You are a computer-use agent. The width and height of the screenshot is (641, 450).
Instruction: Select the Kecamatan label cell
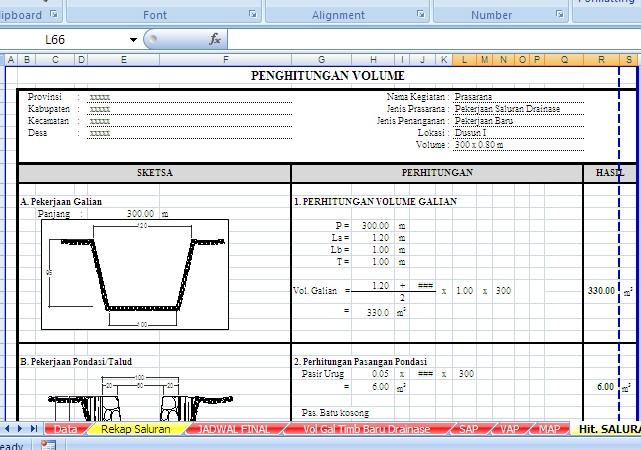pyautogui.click(x=48, y=121)
